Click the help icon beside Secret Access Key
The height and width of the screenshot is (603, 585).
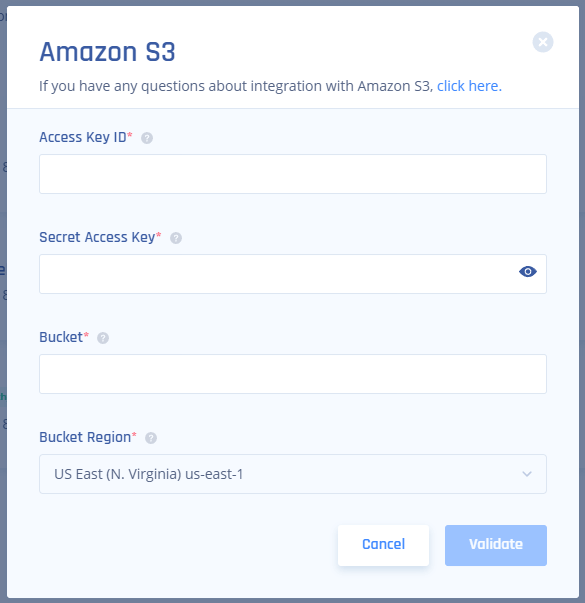176,238
